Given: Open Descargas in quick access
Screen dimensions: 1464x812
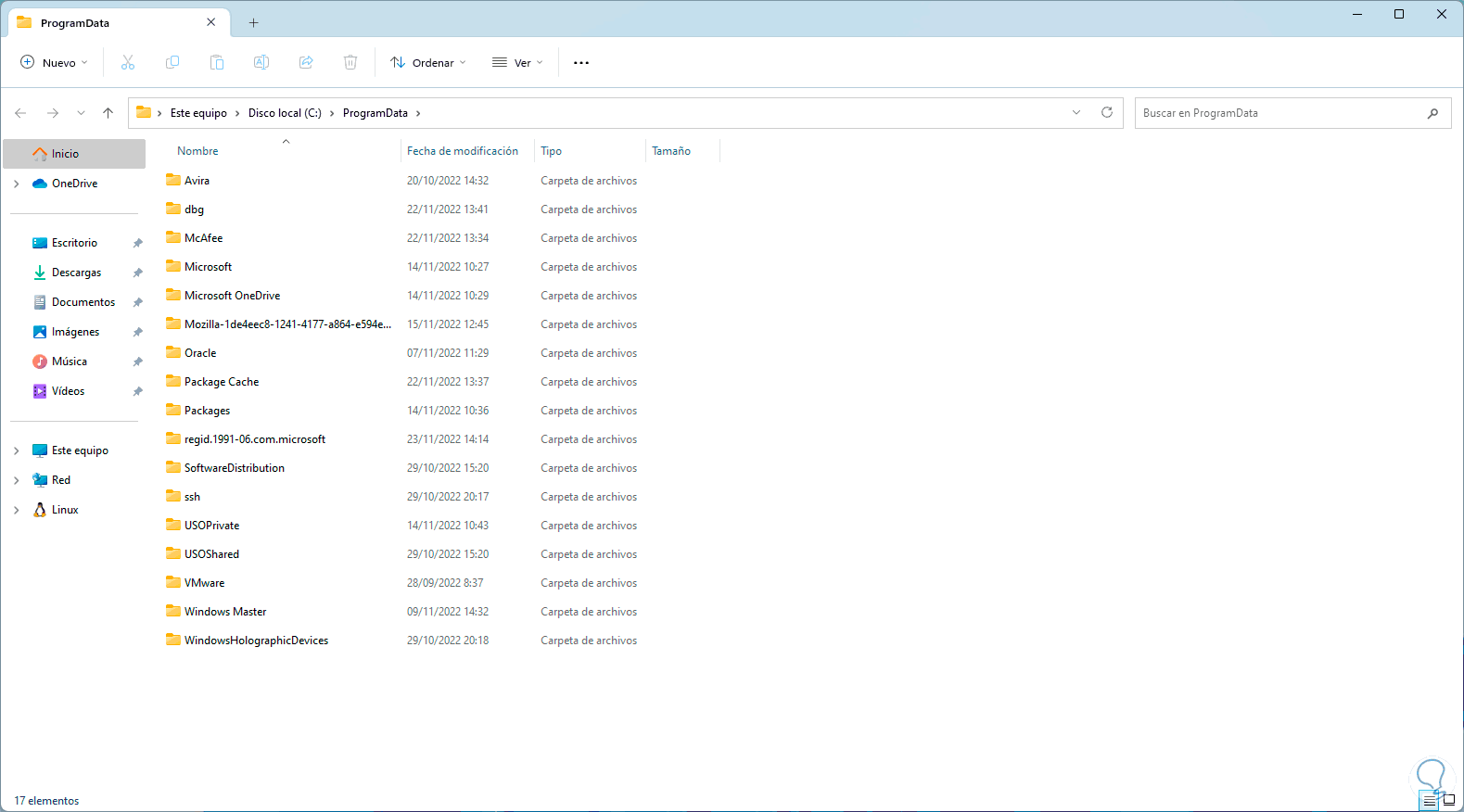Looking at the screenshot, I should point(78,273).
